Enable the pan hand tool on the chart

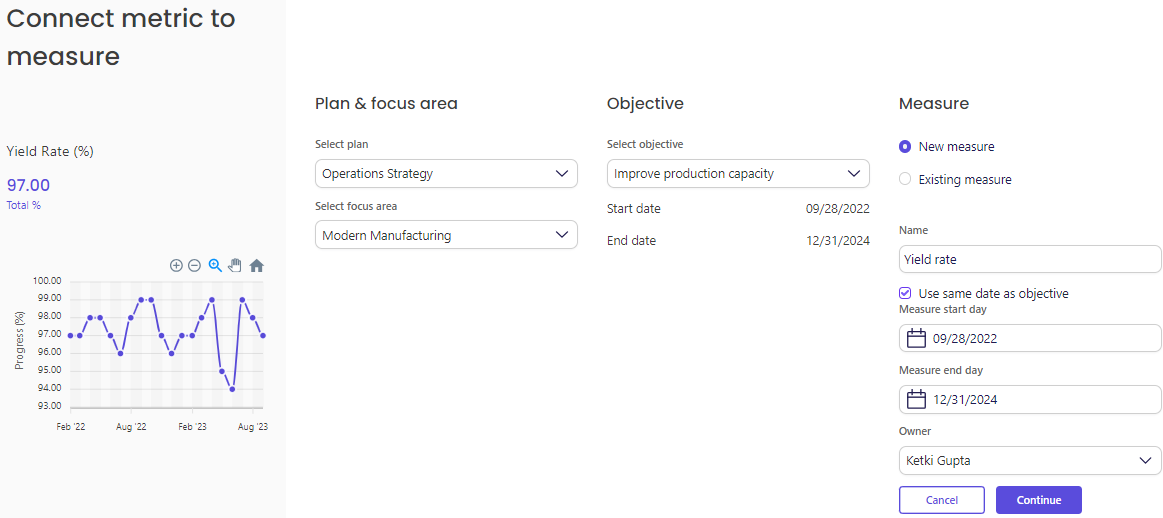(235, 265)
